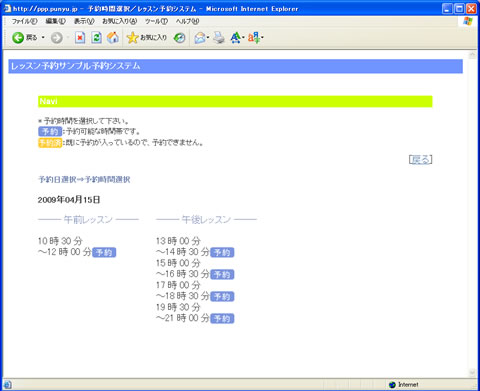Open the ヘルプ(H) menu
The height and width of the screenshot is (391, 480).
187,21
